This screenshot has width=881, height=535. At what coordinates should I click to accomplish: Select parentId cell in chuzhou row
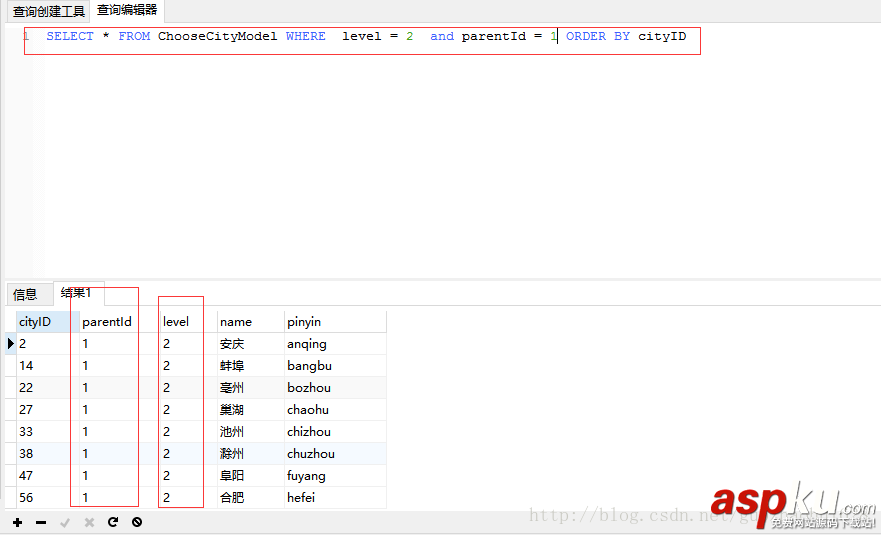[x=120, y=454]
